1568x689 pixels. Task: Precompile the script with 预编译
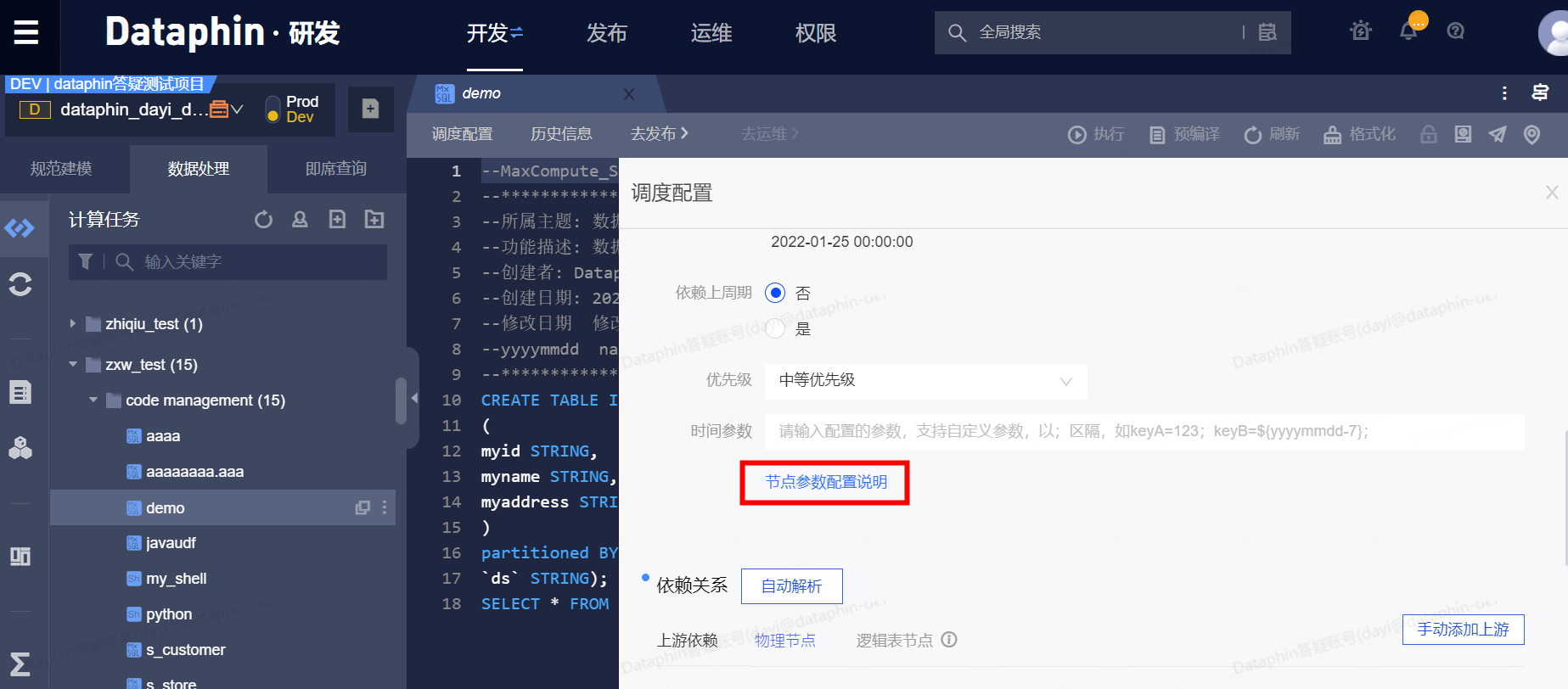[1183, 134]
